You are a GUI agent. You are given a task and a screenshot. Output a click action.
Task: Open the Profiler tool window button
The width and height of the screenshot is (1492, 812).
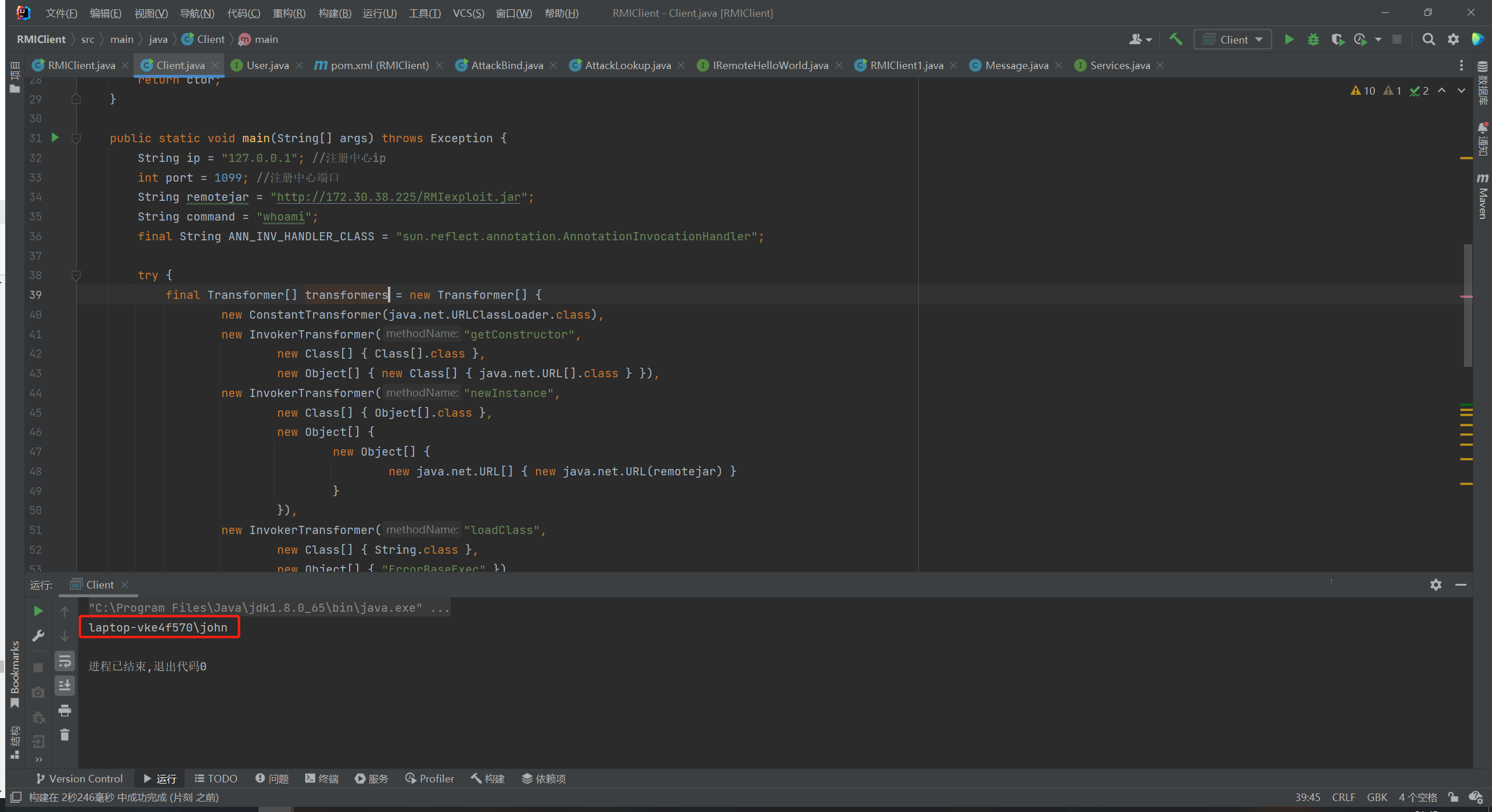[x=429, y=778]
